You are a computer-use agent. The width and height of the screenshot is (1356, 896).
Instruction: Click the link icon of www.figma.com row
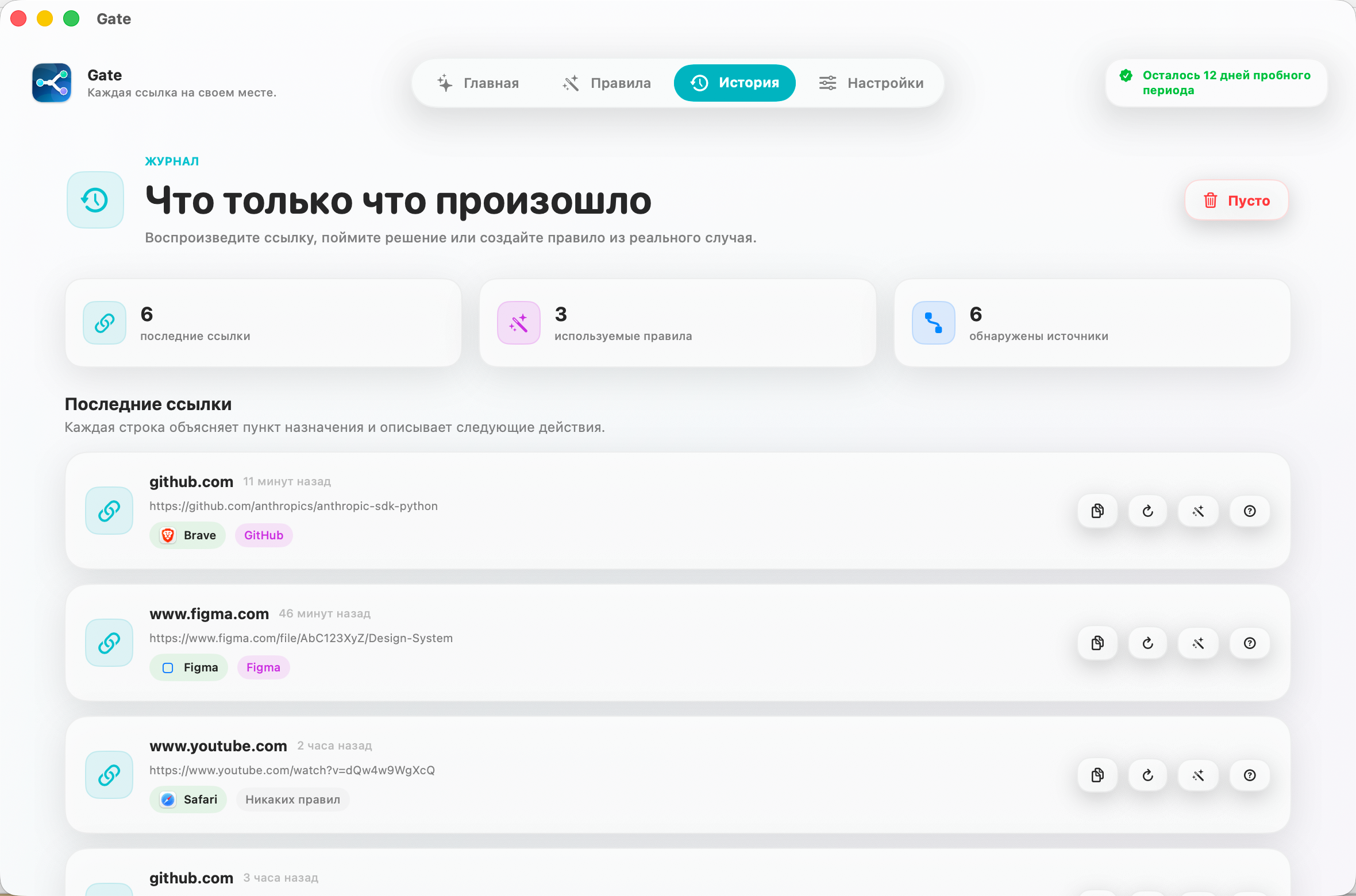coord(109,643)
